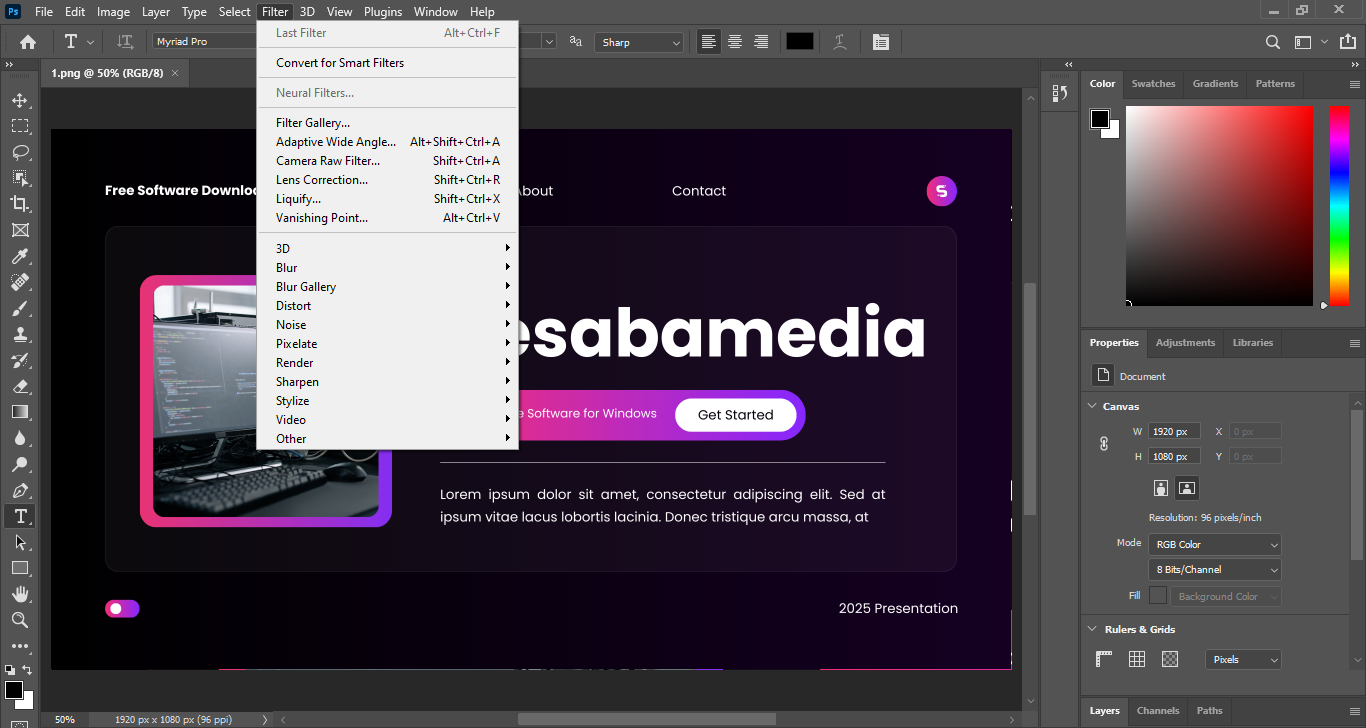Open Filter Gallery from the menu
This screenshot has height=728, width=1366.
pos(313,123)
